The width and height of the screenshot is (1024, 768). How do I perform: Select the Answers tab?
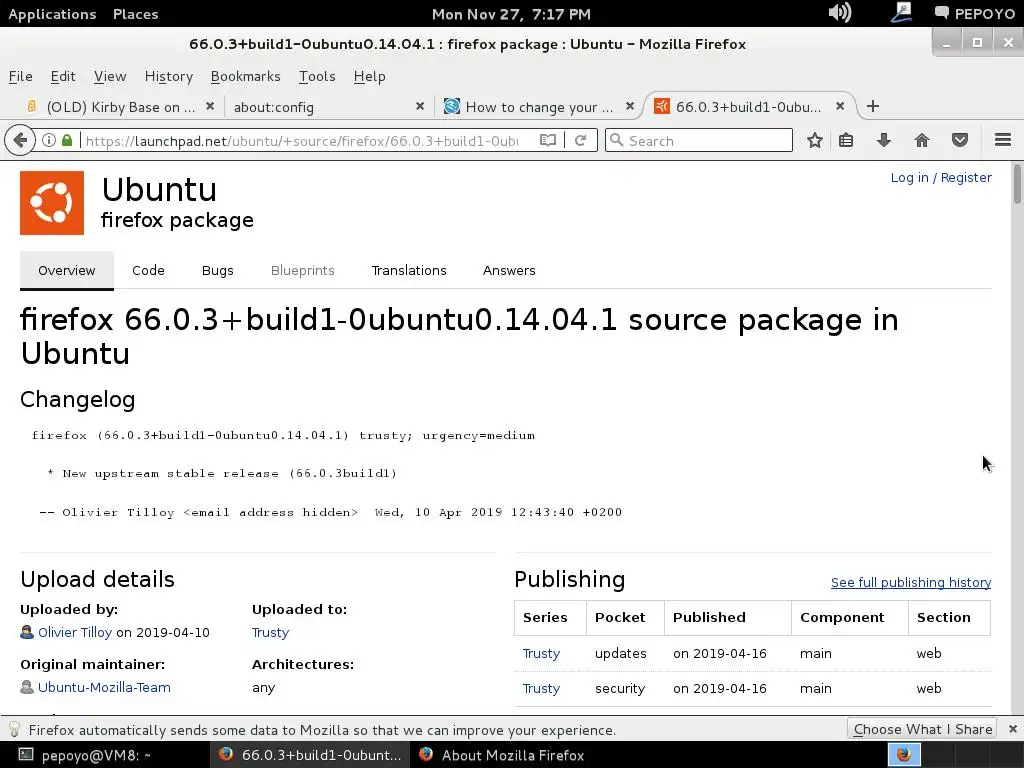(x=509, y=270)
